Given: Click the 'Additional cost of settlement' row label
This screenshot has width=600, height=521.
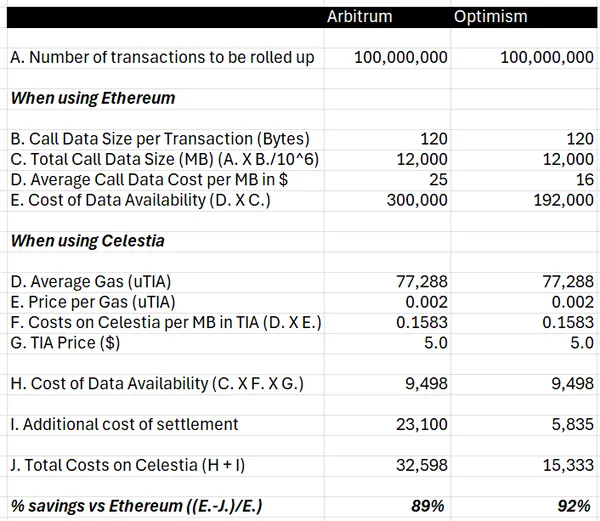Looking at the screenshot, I should click(124, 424).
